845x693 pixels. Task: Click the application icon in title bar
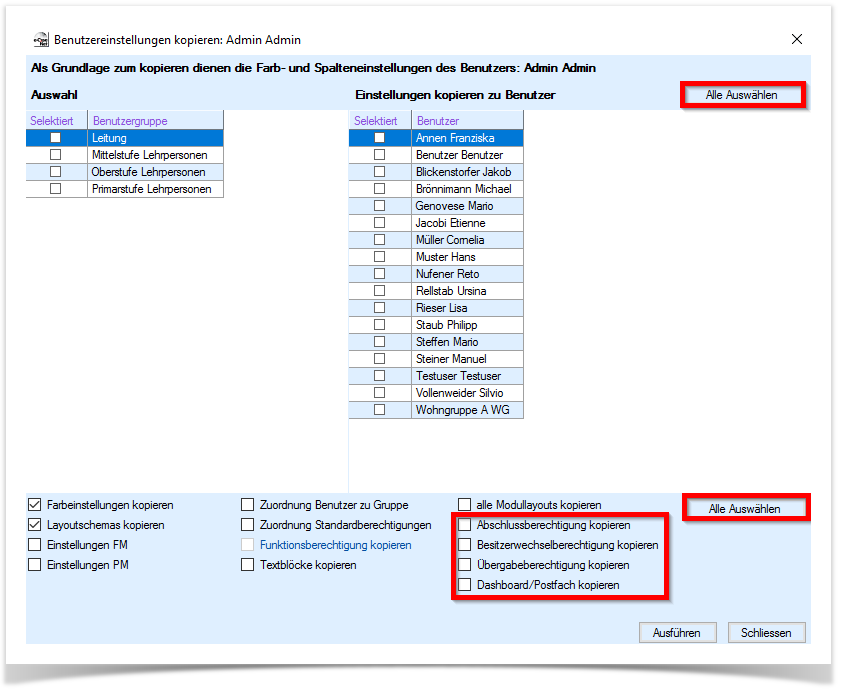point(41,40)
